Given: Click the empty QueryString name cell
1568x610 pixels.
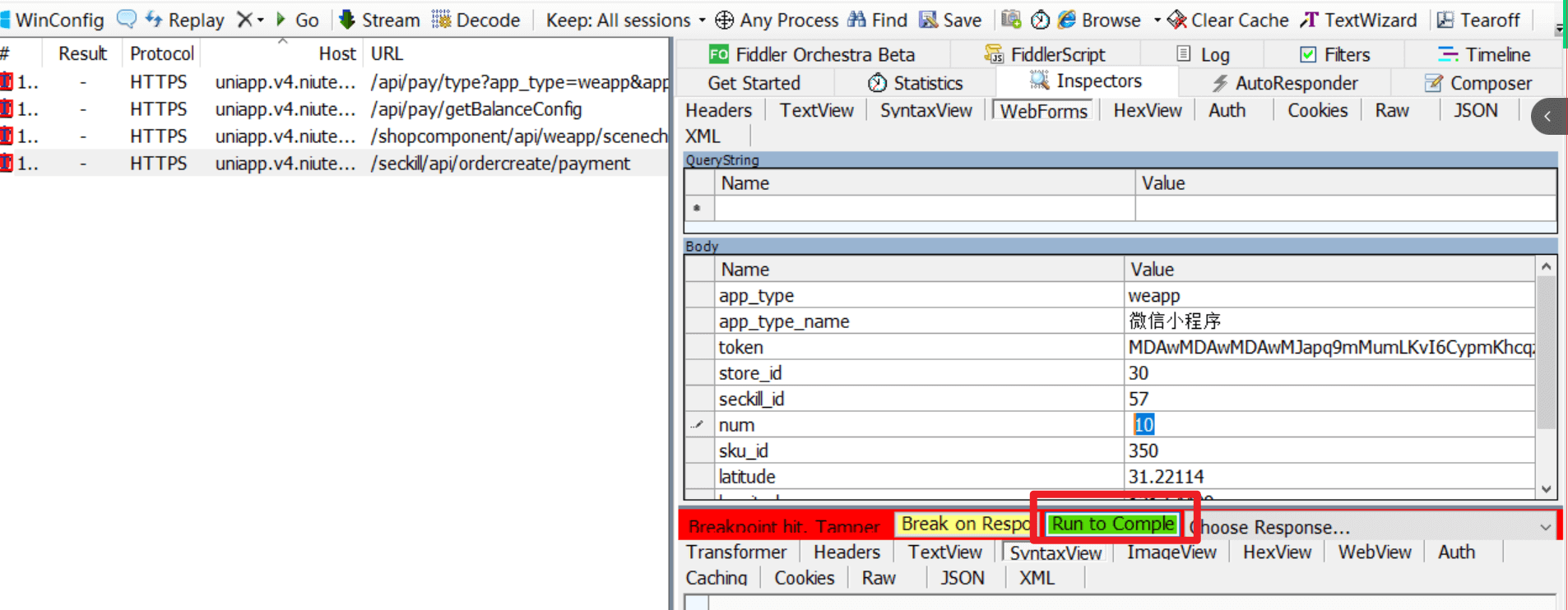Looking at the screenshot, I should point(925,209).
